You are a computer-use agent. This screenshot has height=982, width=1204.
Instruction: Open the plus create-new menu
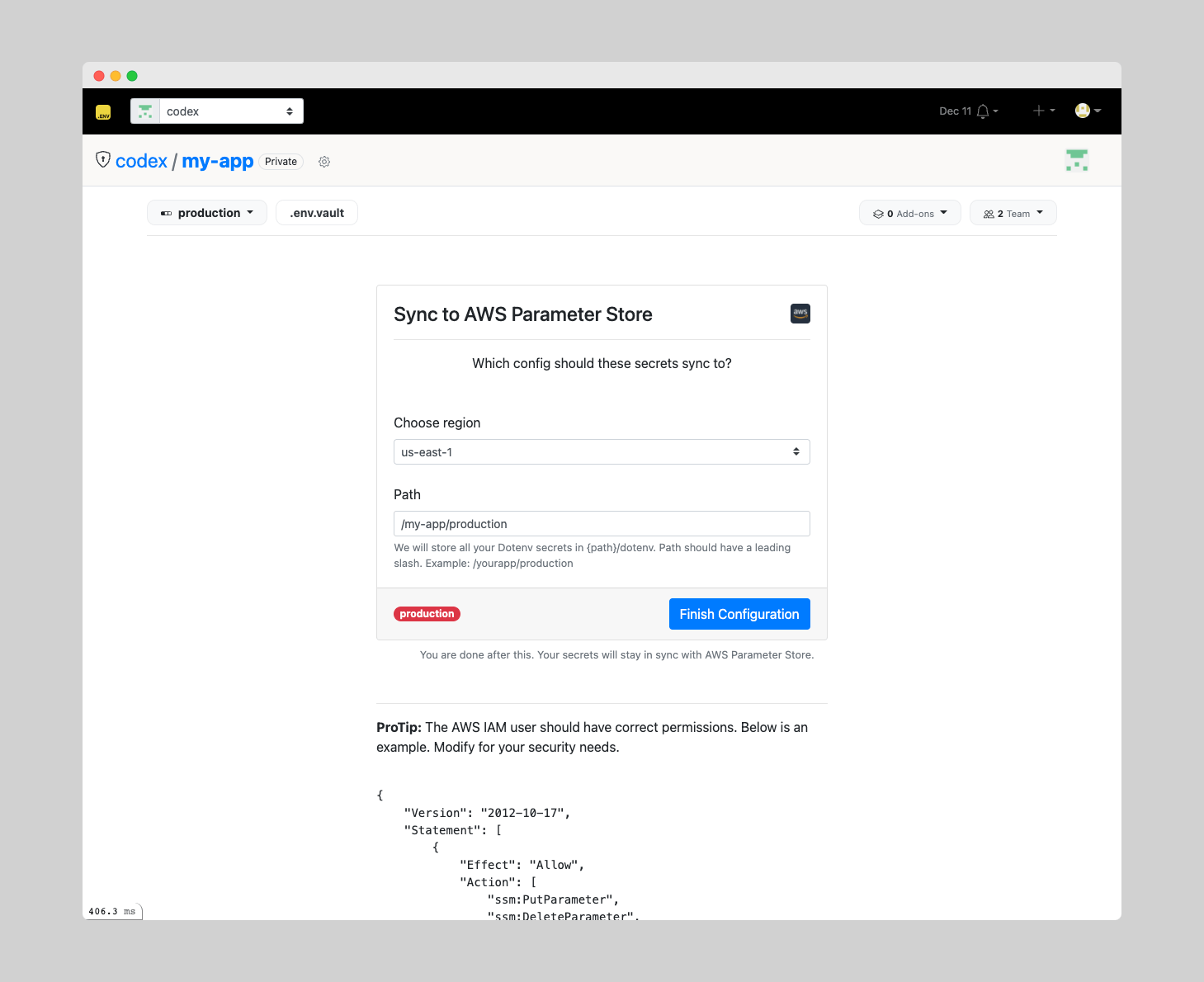[x=1044, y=111]
